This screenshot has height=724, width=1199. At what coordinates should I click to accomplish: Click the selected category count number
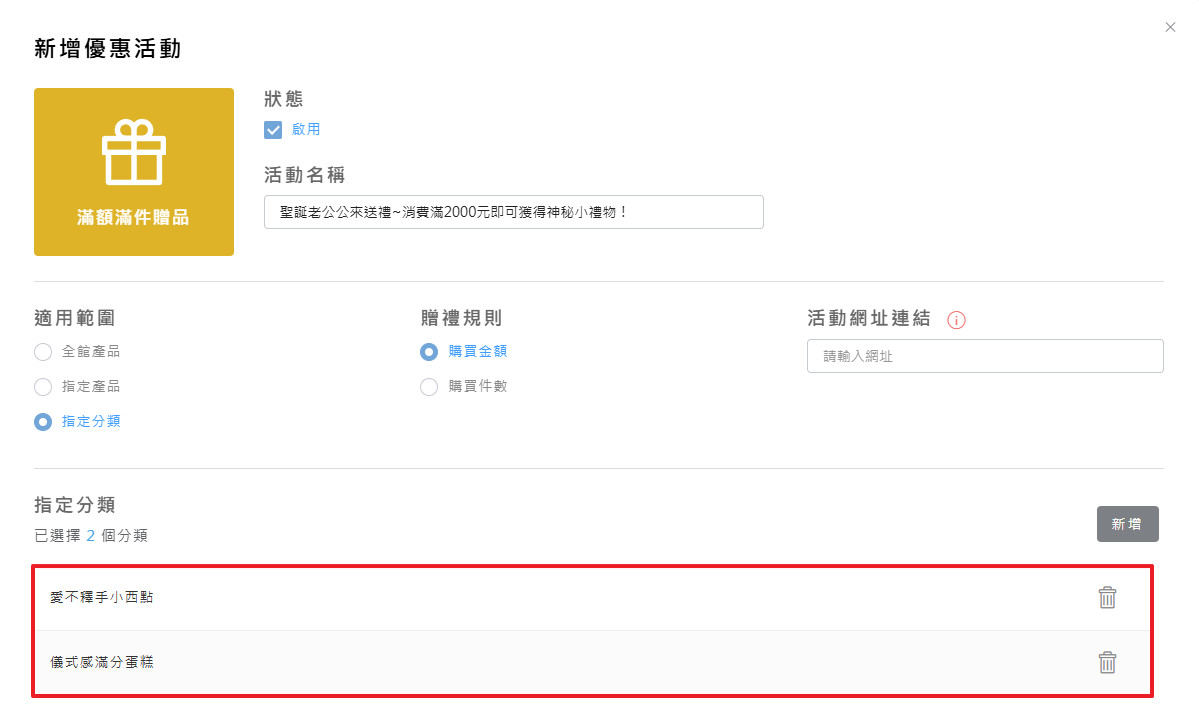(90, 535)
